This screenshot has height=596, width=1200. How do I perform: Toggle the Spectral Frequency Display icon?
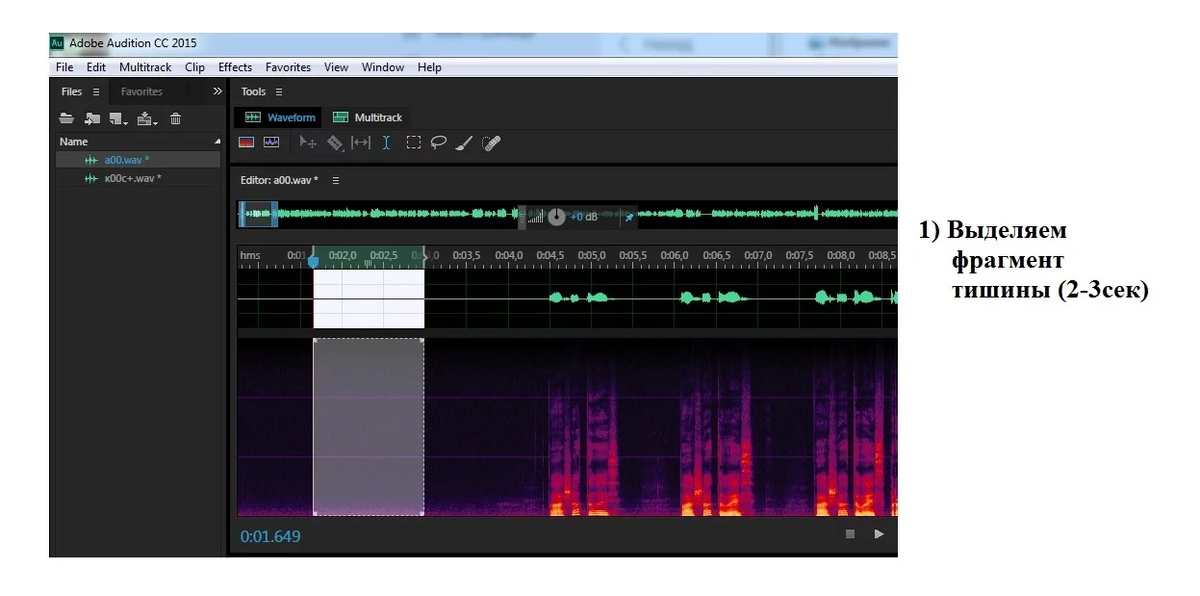tap(247, 143)
